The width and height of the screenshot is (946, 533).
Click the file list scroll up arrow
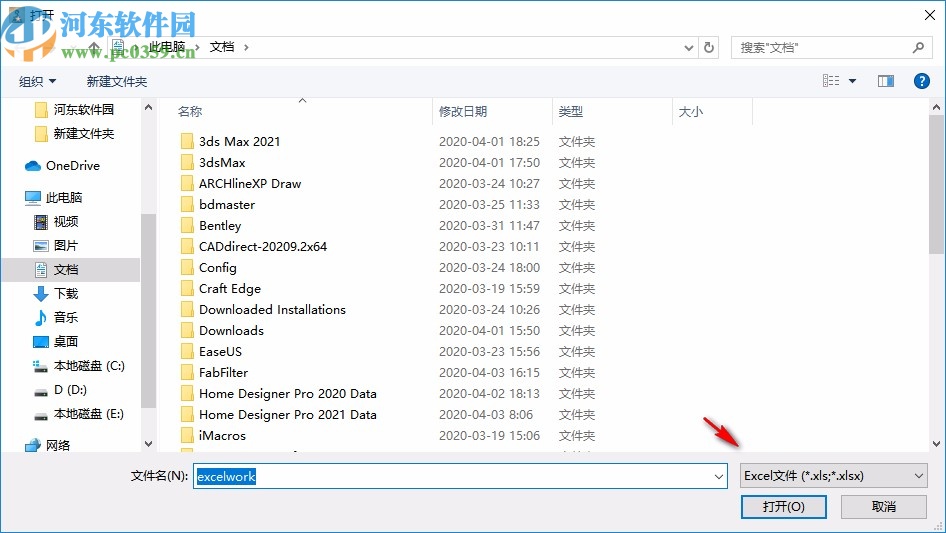point(936,107)
